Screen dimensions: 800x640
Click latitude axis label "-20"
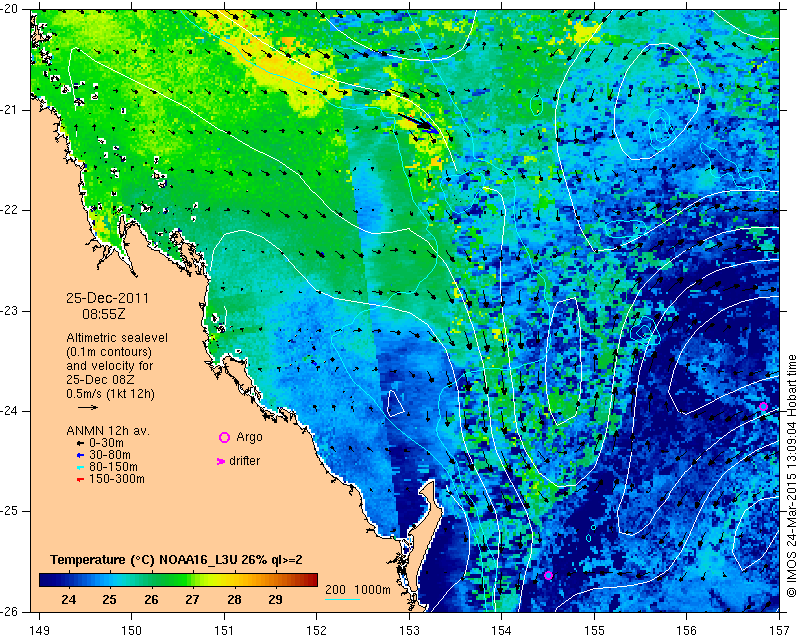pos(10,9)
